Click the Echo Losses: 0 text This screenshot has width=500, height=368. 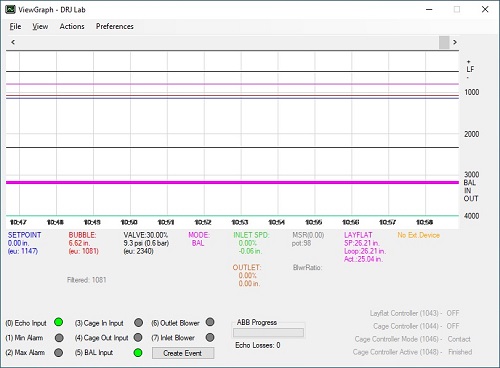click(x=258, y=345)
